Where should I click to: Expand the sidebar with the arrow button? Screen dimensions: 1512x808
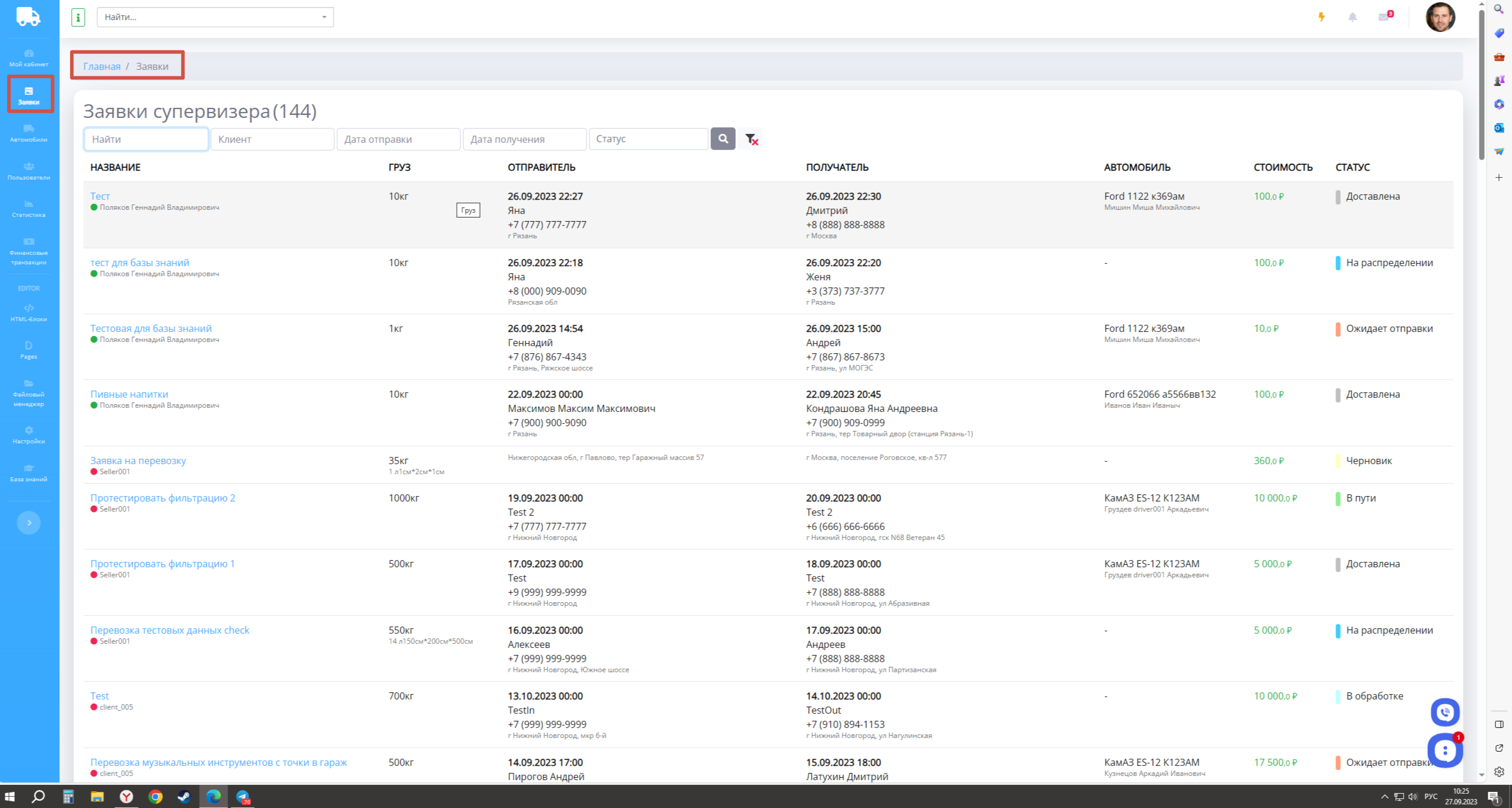tap(28, 522)
